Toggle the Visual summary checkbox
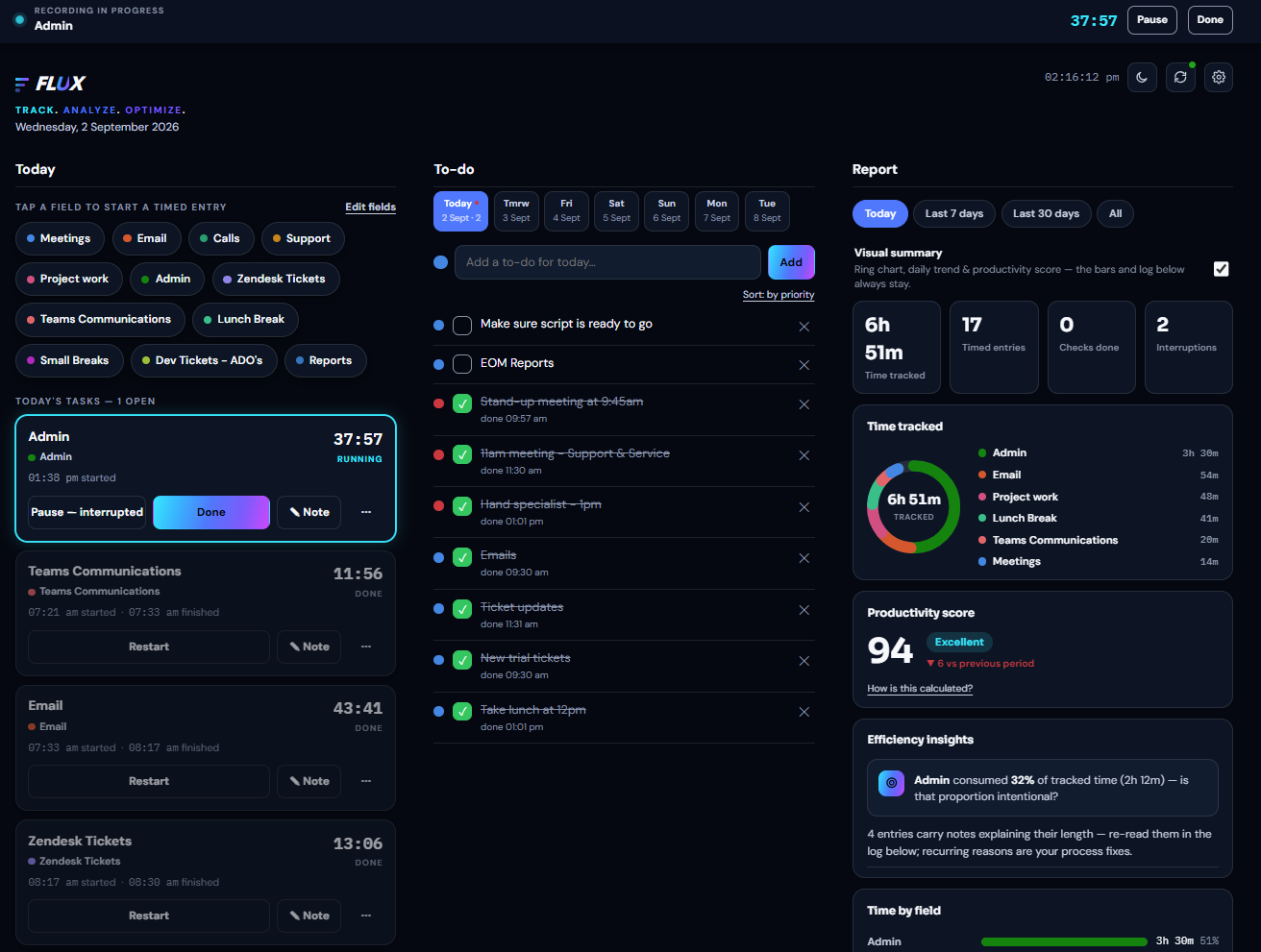 coord(1221,269)
